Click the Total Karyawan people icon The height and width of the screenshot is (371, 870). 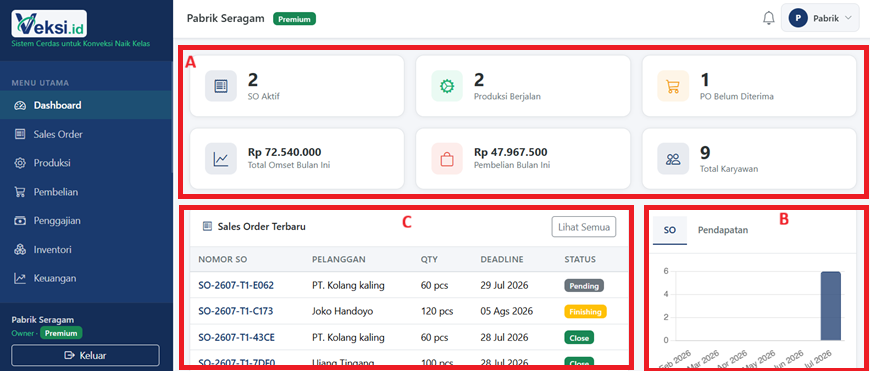[673, 159]
